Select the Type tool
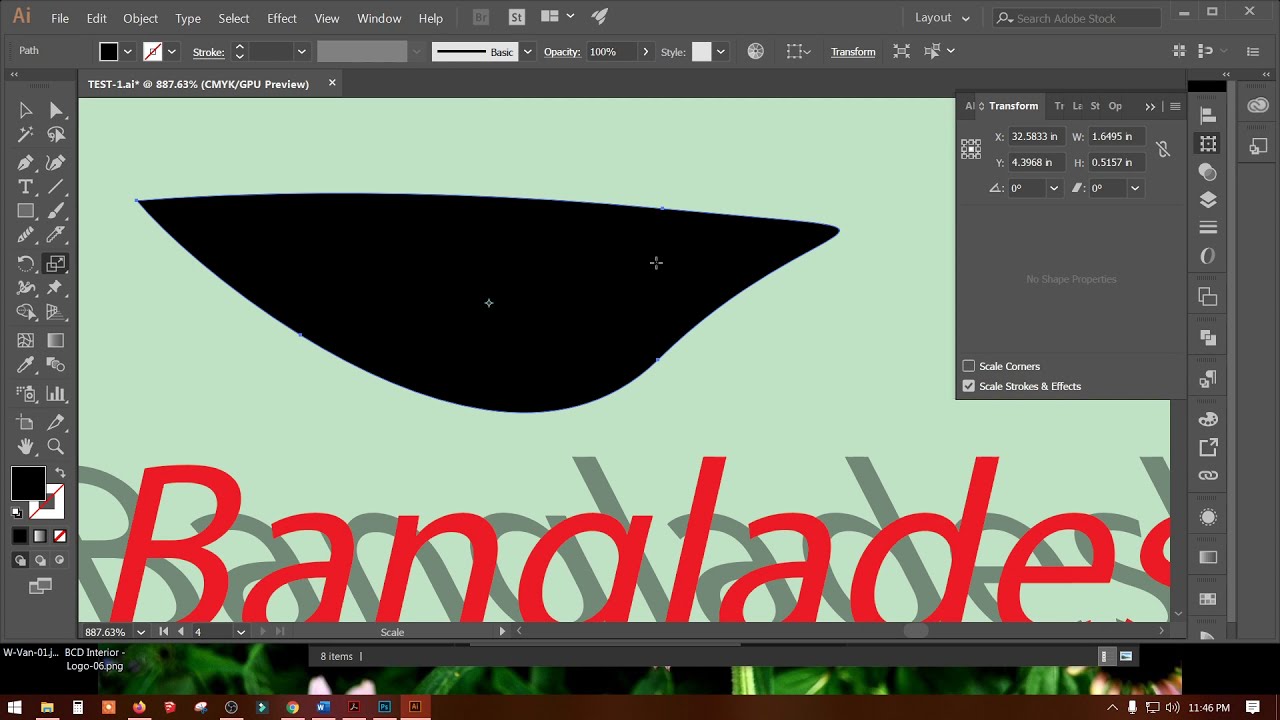Image resolution: width=1280 pixels, height=720 pixels. [26, 187]
